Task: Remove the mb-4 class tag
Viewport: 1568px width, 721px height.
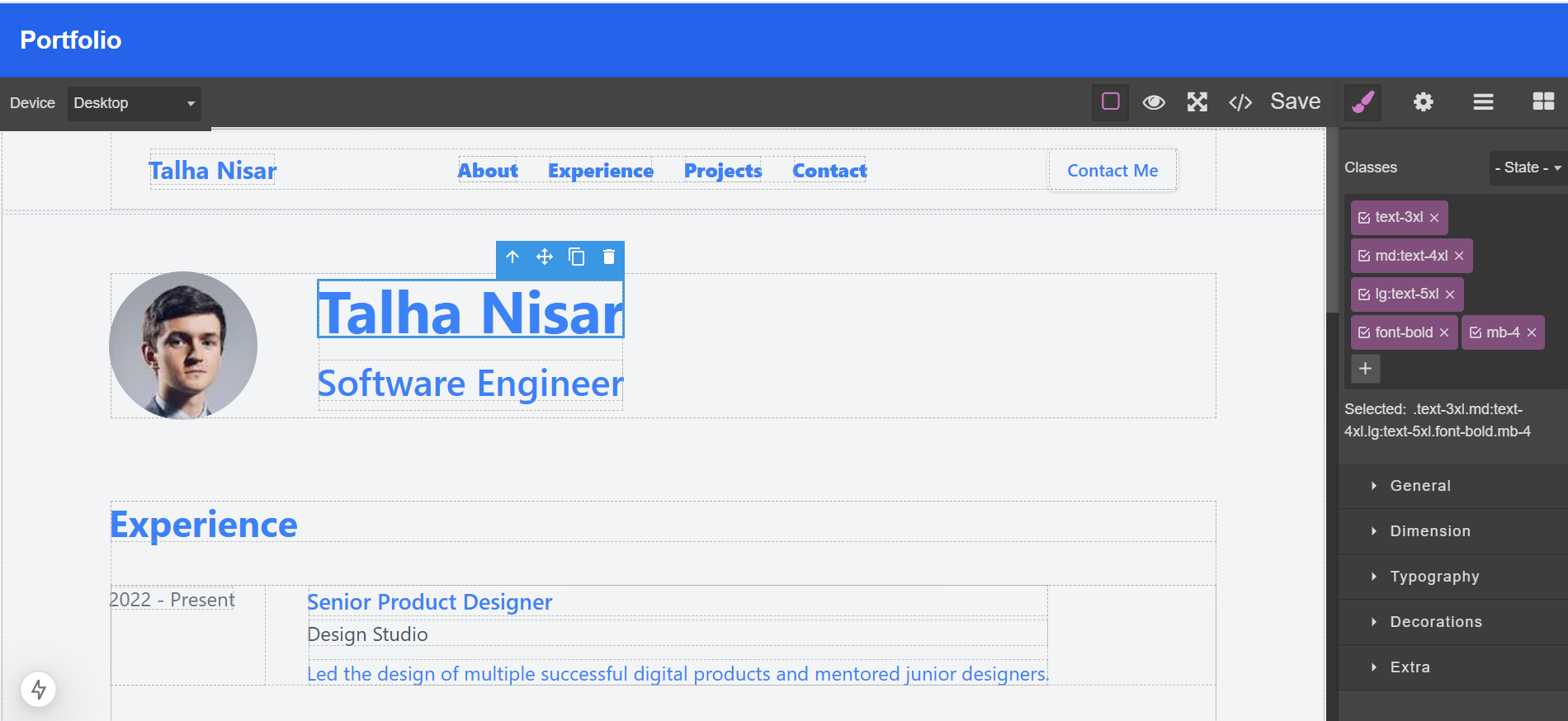Action: point(1532,332)
